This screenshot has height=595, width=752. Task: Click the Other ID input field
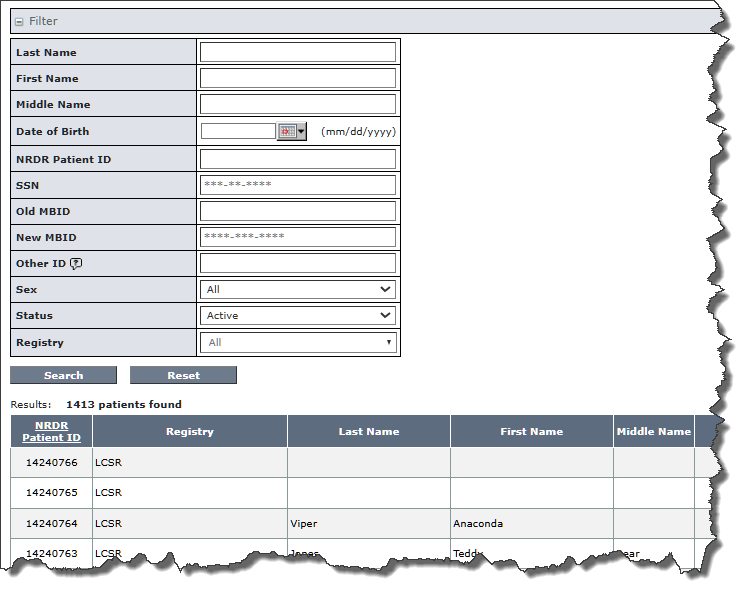(x=298, y=263)
